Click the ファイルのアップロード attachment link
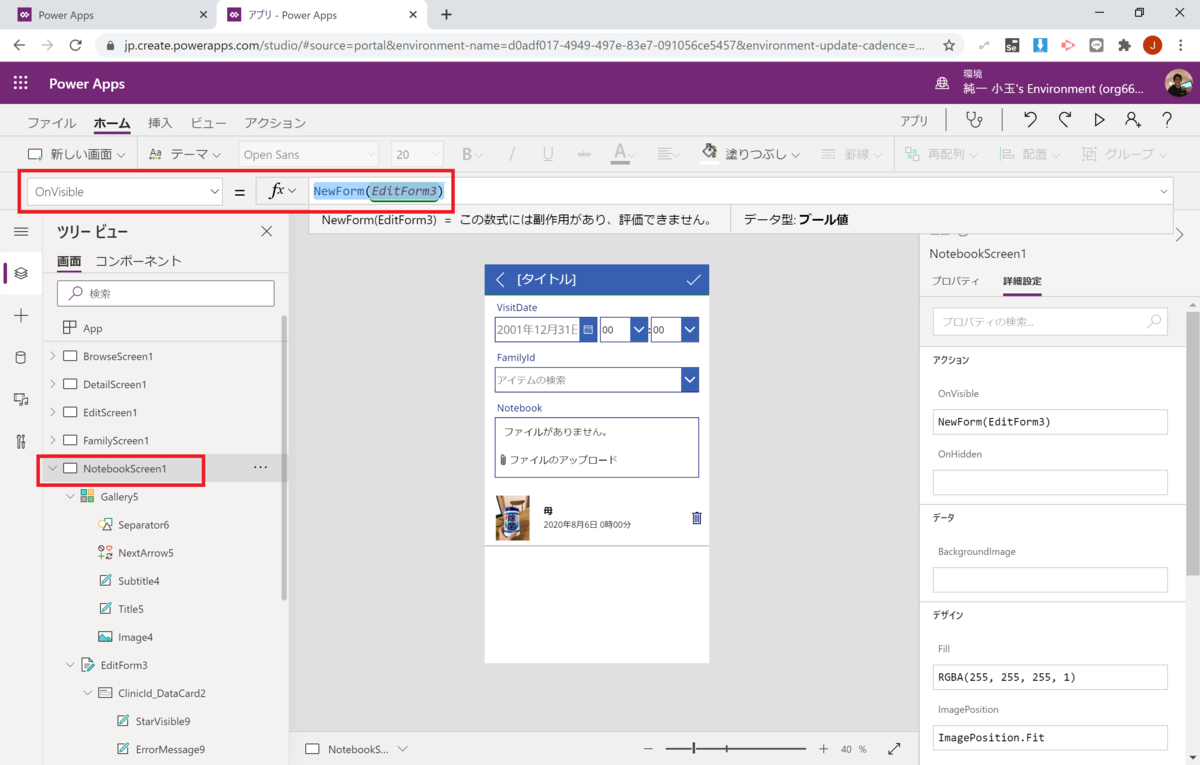1200x765 pixels. tap(558, 460)
